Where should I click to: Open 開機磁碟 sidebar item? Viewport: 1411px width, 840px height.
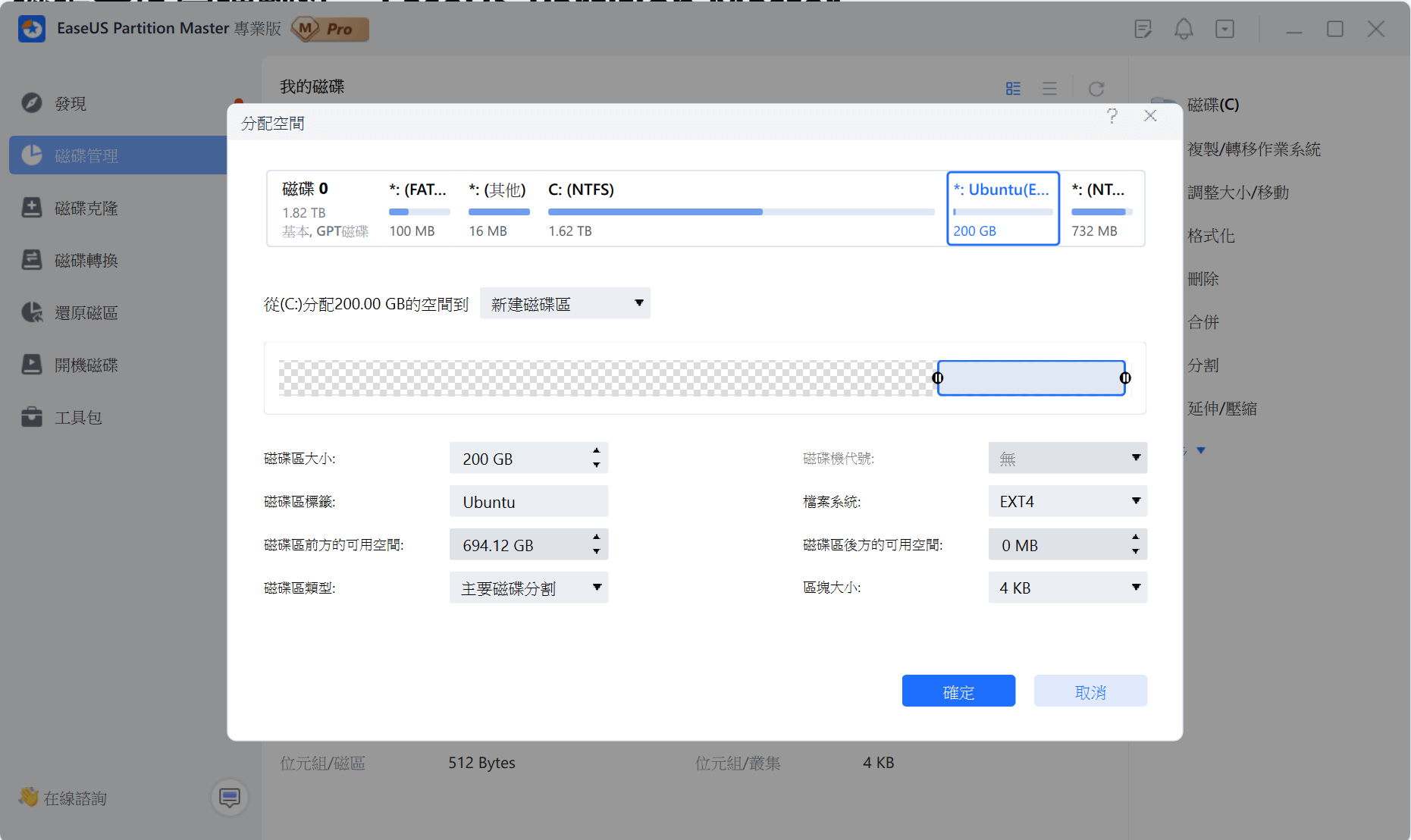[x=86, y=365]
